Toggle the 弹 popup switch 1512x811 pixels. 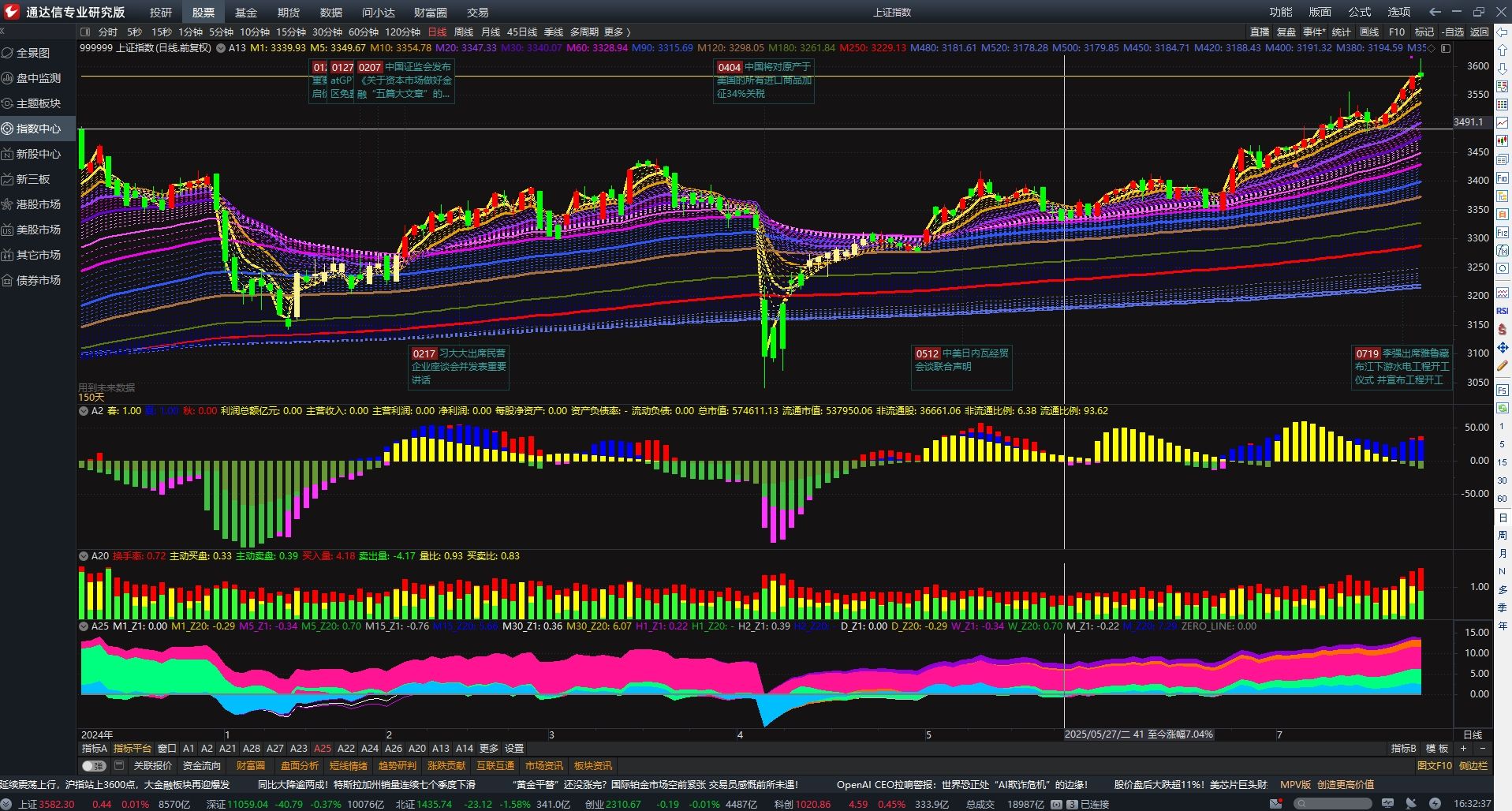(x=94, y=765)
